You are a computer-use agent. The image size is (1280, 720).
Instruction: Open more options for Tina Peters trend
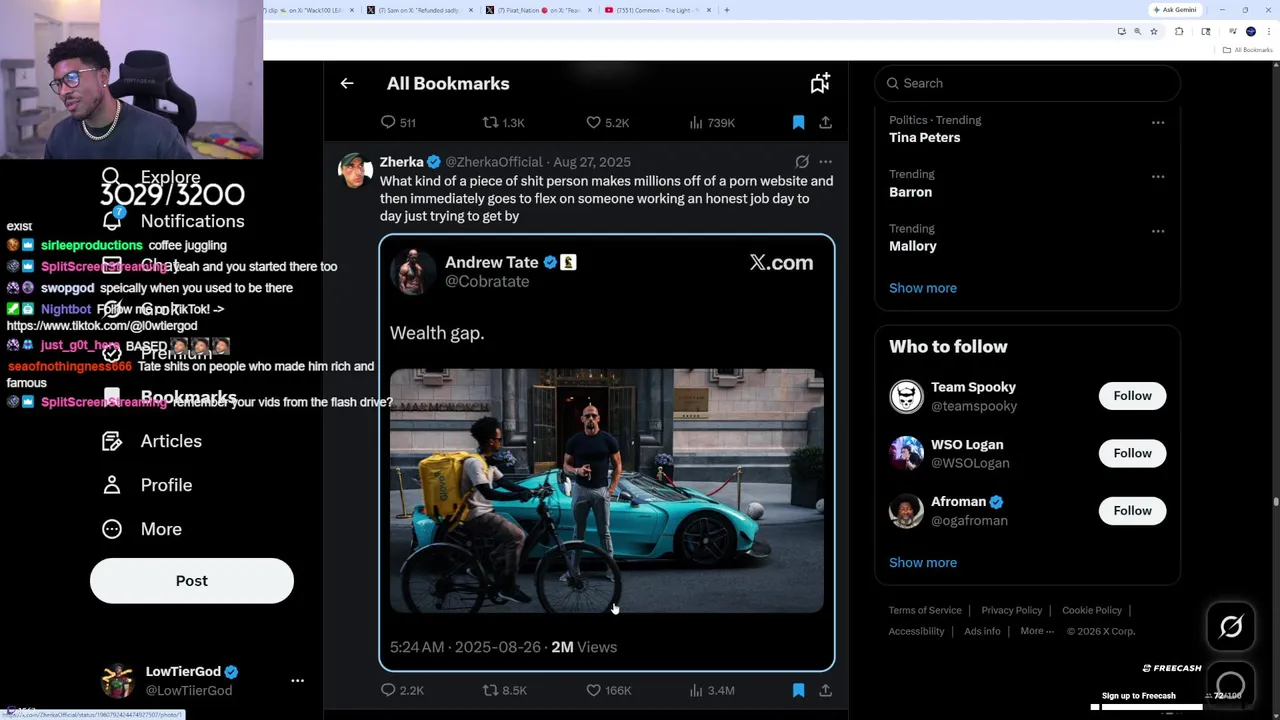click(x=1158, y=123)
